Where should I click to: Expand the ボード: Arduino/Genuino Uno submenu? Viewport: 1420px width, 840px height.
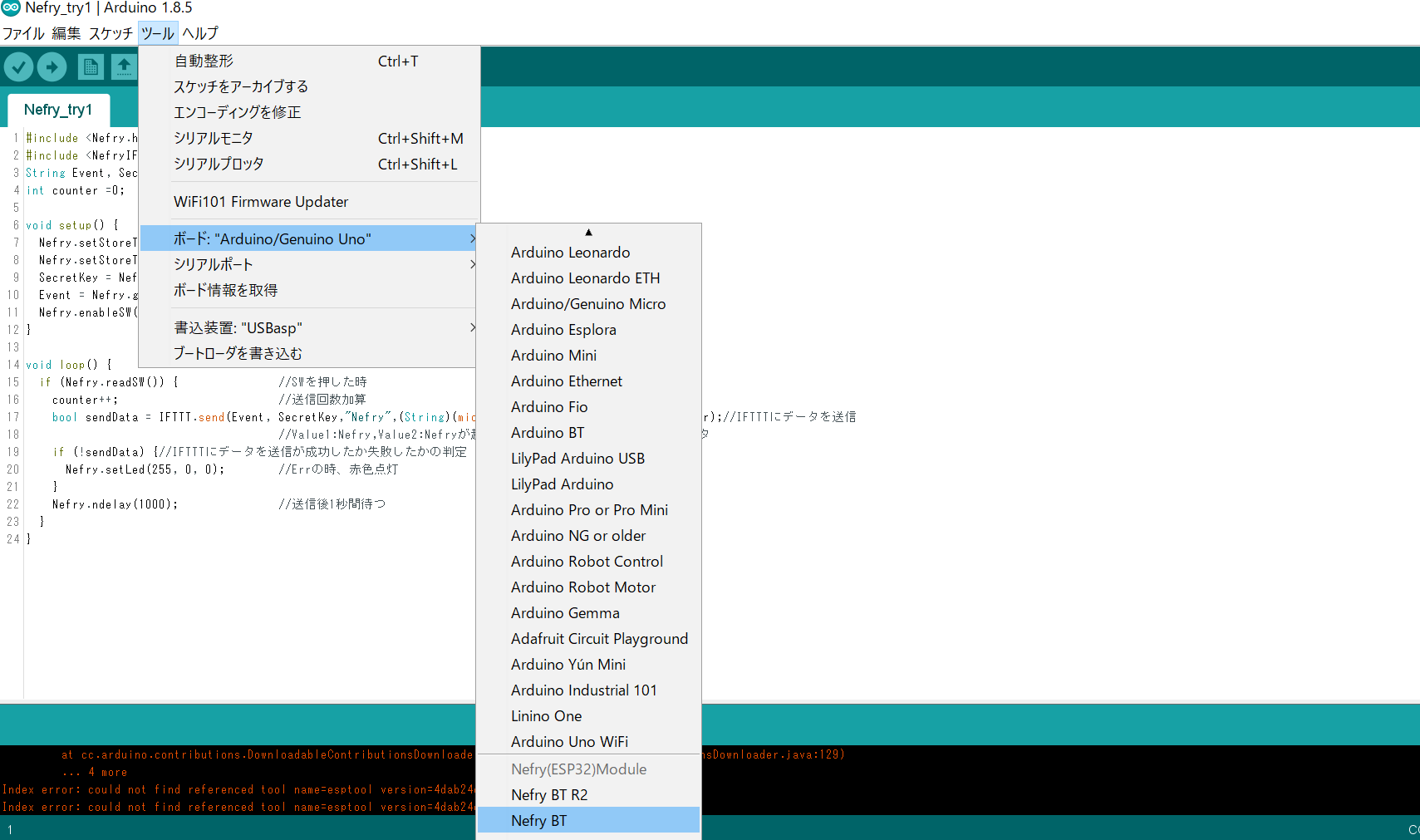coord(308,238)
